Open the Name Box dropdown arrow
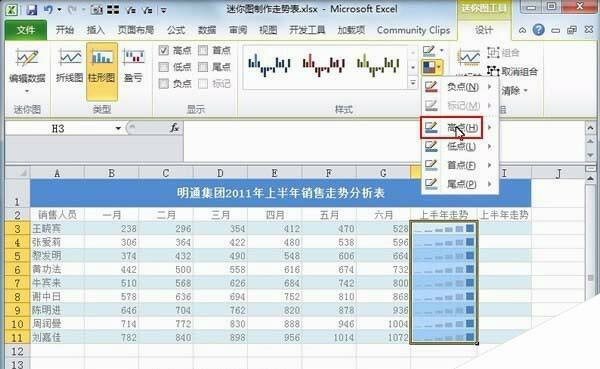Image resolution: width=600 pixels, height=369 pixels. coord(118,128)
